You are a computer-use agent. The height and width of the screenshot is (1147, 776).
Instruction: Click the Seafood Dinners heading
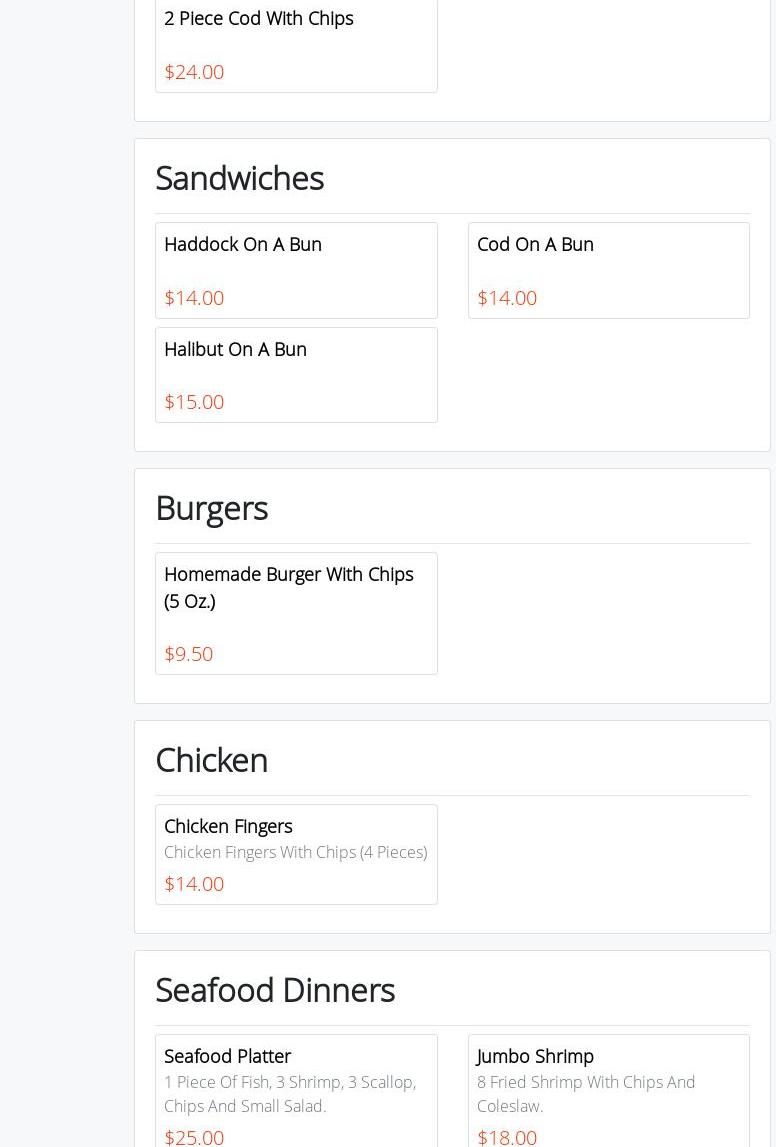[275, 990]
